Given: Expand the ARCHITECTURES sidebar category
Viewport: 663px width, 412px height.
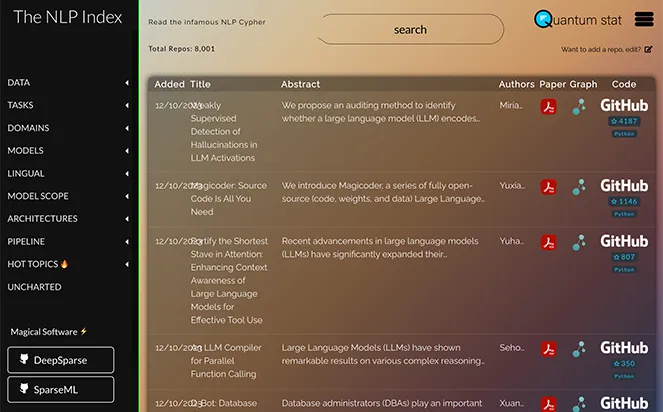Looking at the screenshot, I should coord(68,219).
